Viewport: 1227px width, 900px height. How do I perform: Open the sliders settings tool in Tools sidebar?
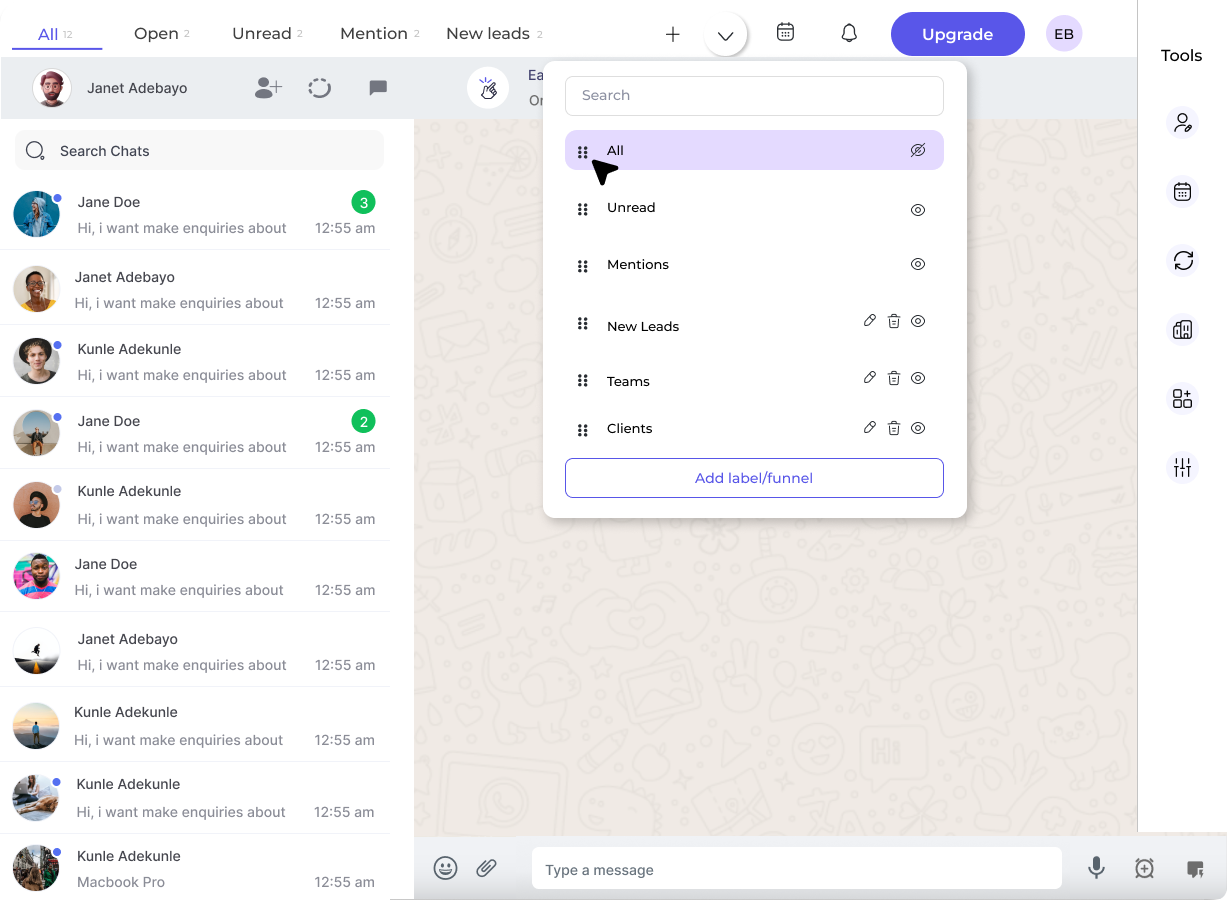pyautogui.click(x=1183, y=467)
